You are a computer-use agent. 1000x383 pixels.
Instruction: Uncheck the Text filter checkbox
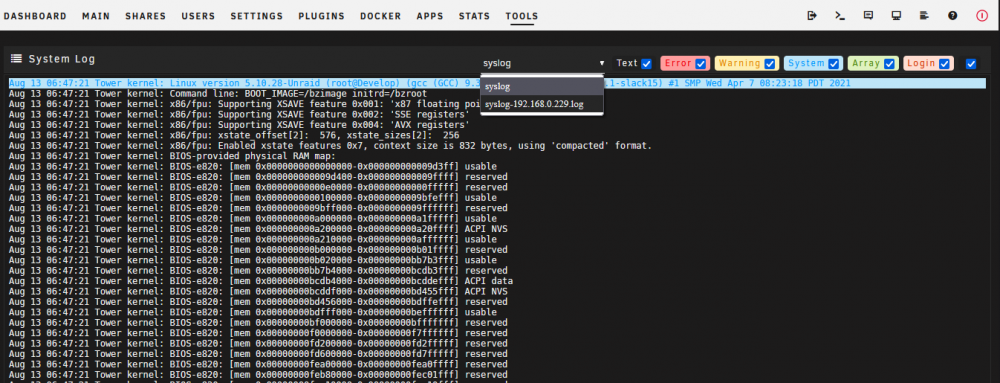click(x=647, y=64)
